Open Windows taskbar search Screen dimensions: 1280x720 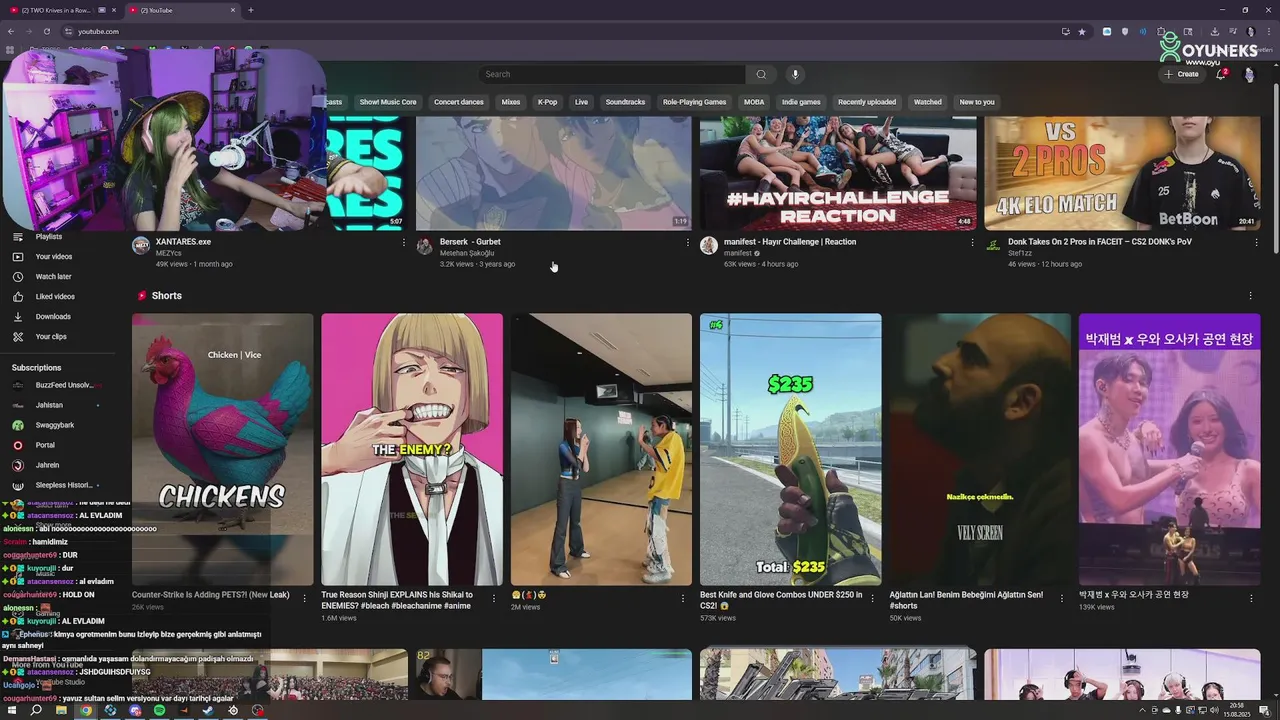(x=36, y=710)
